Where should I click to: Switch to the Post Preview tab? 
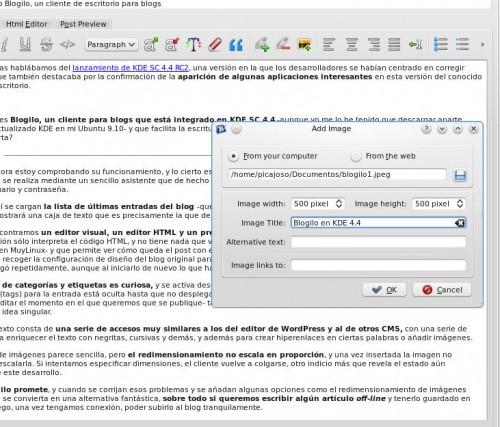[83, 24]
